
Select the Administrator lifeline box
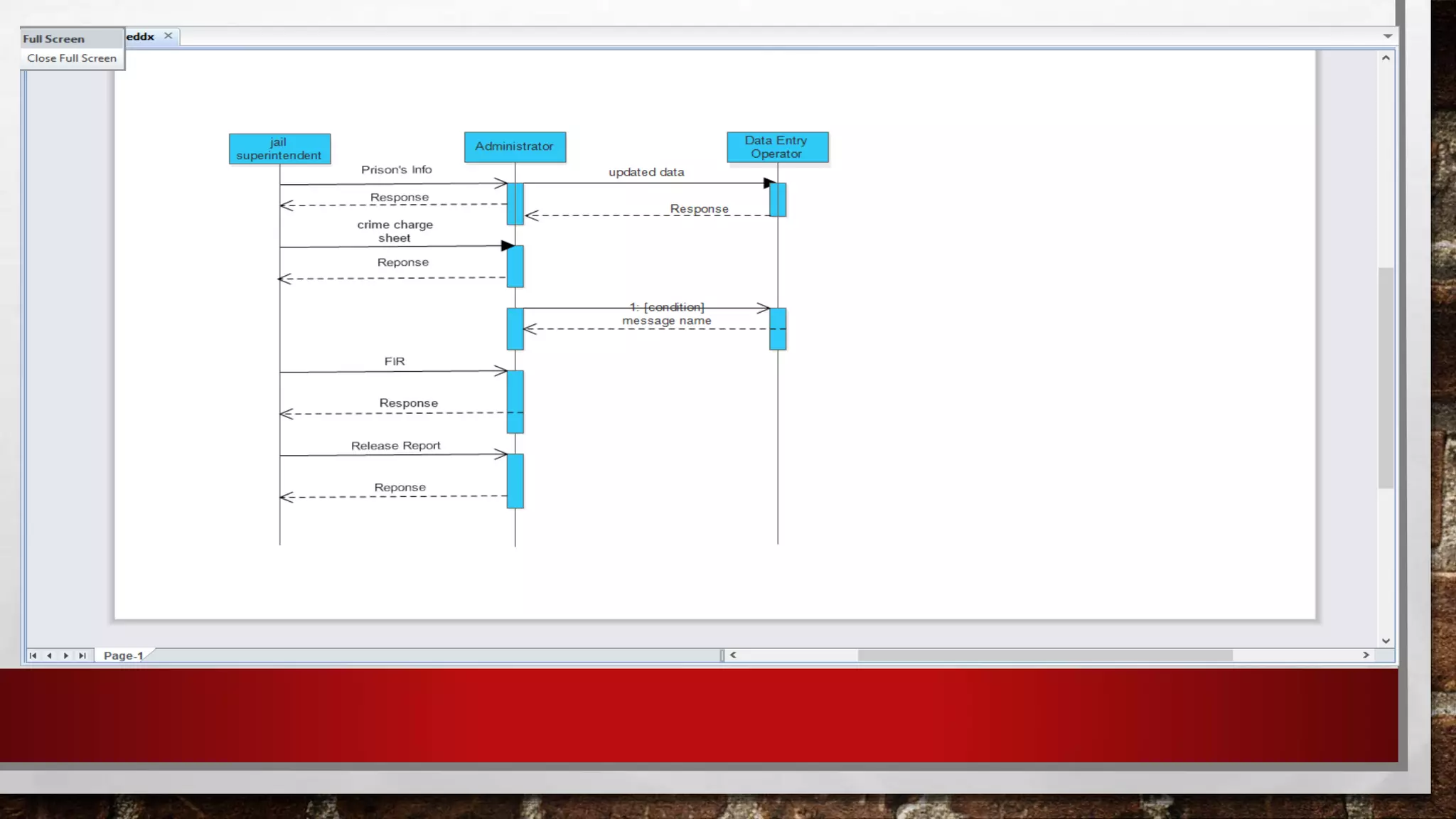(x=515, y=146)
